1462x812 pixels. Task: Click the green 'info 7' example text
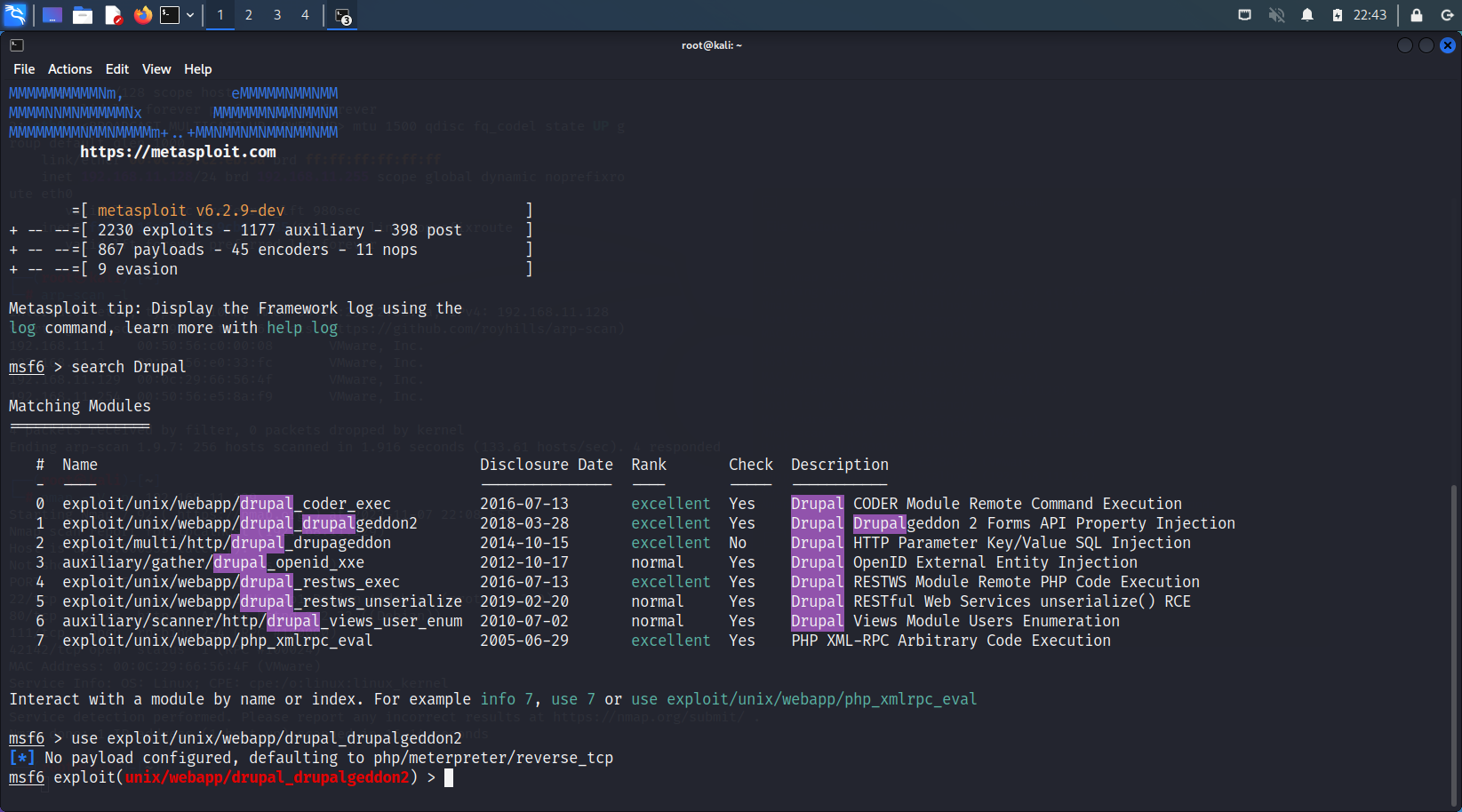click(x=507, y=699)
